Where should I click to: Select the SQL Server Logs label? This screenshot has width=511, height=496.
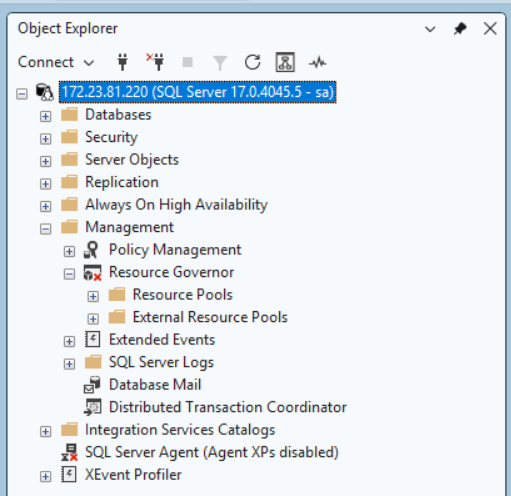161,362
